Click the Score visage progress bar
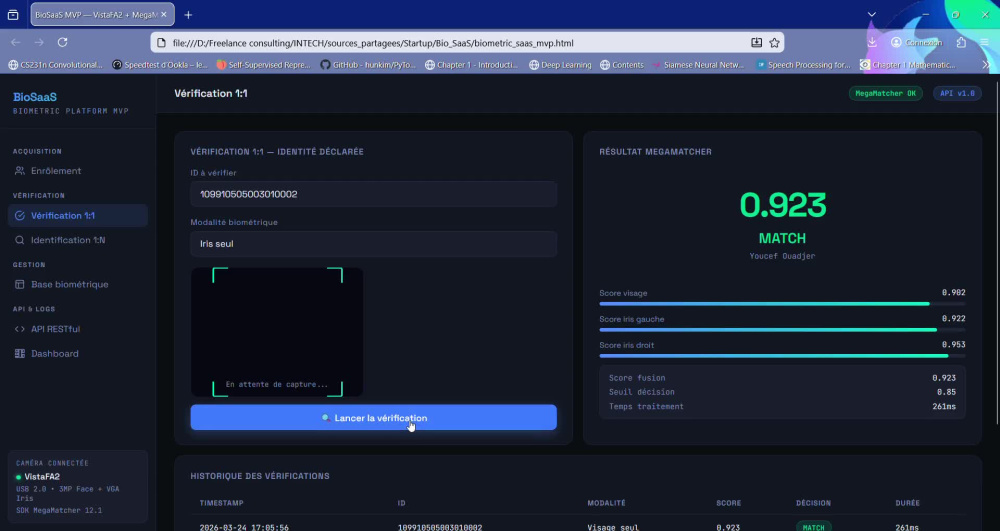 click(782, 304)
